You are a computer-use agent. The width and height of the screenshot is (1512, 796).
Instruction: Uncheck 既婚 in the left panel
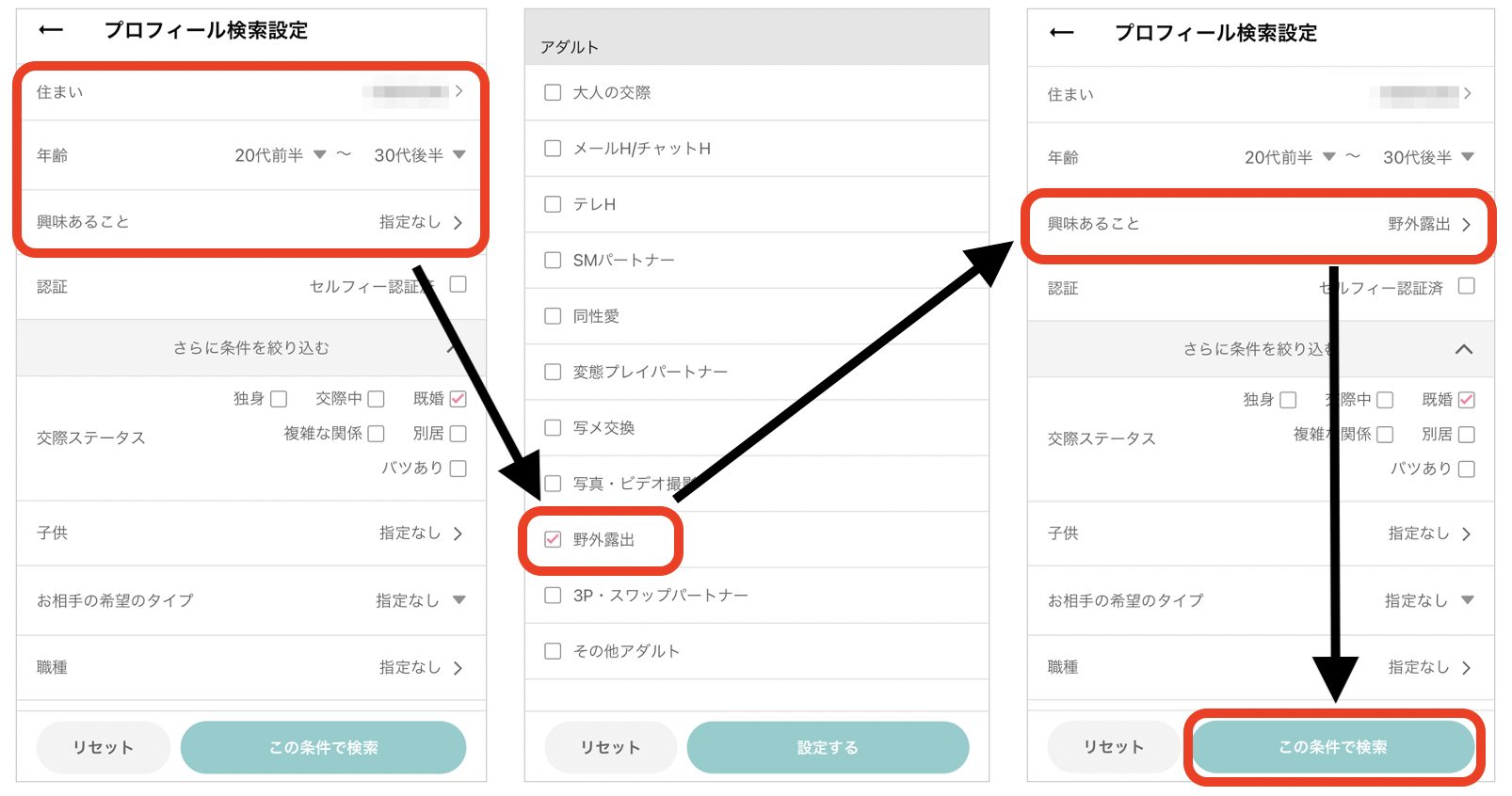(458, 399)
